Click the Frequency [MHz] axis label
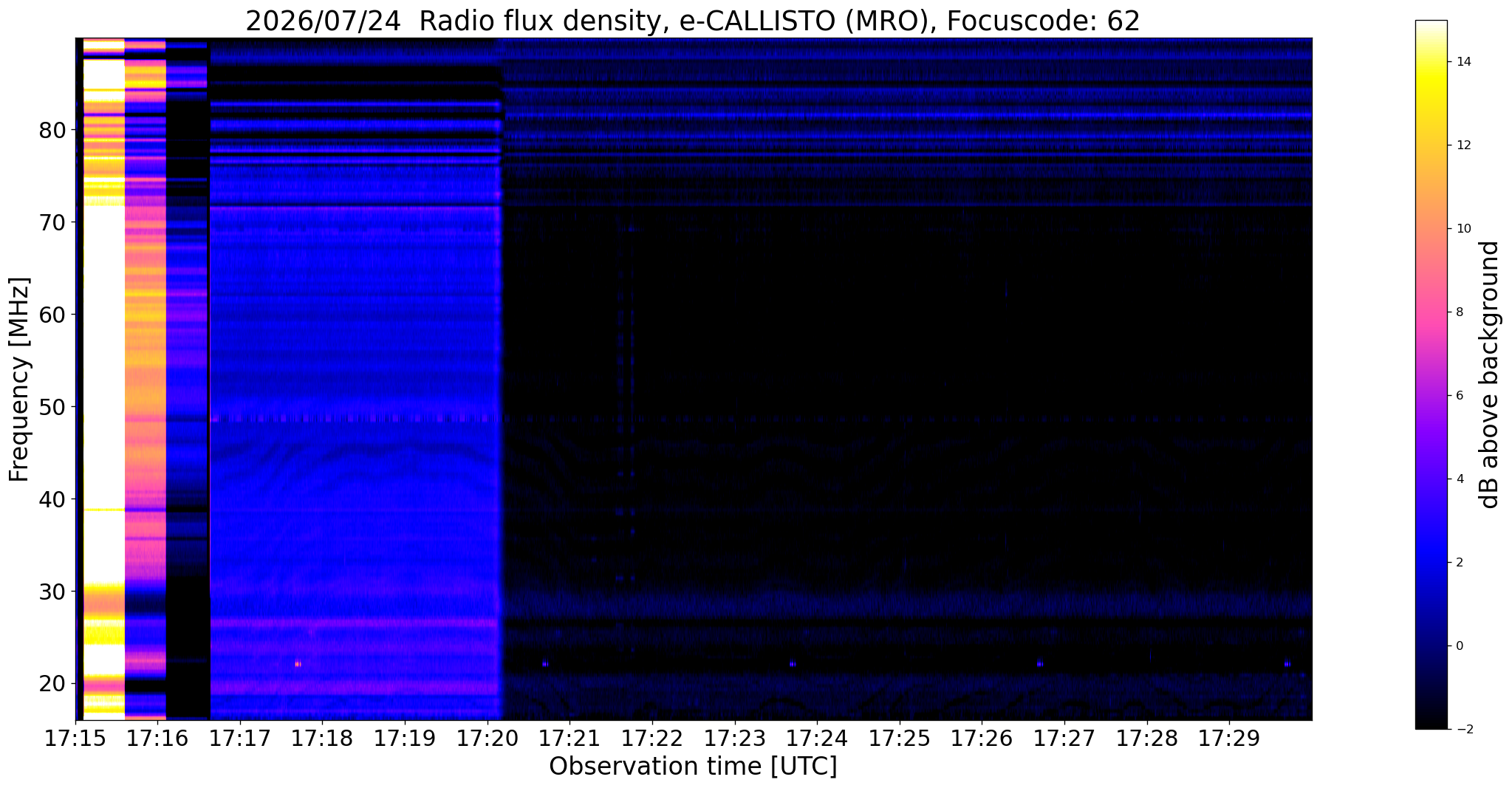 point(19,380)
